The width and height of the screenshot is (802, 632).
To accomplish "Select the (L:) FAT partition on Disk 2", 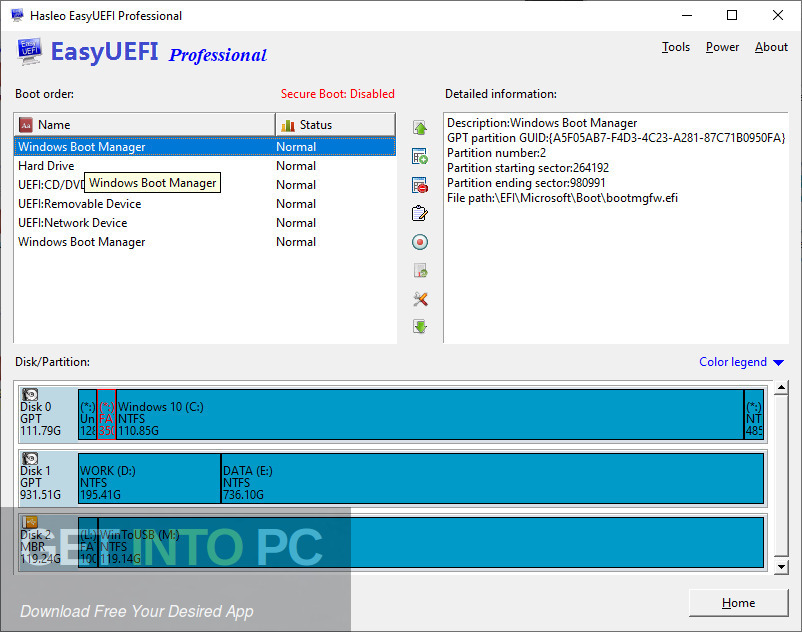I will (x=88, y=542).
